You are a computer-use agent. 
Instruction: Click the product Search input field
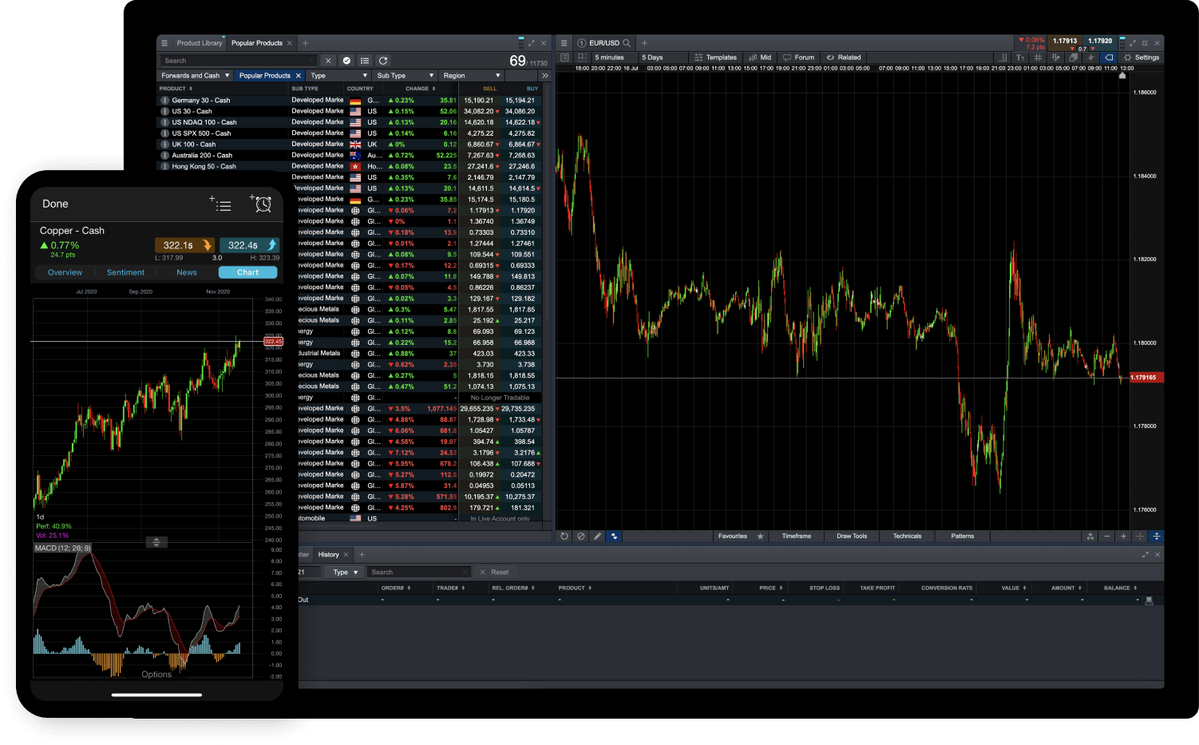238,61
